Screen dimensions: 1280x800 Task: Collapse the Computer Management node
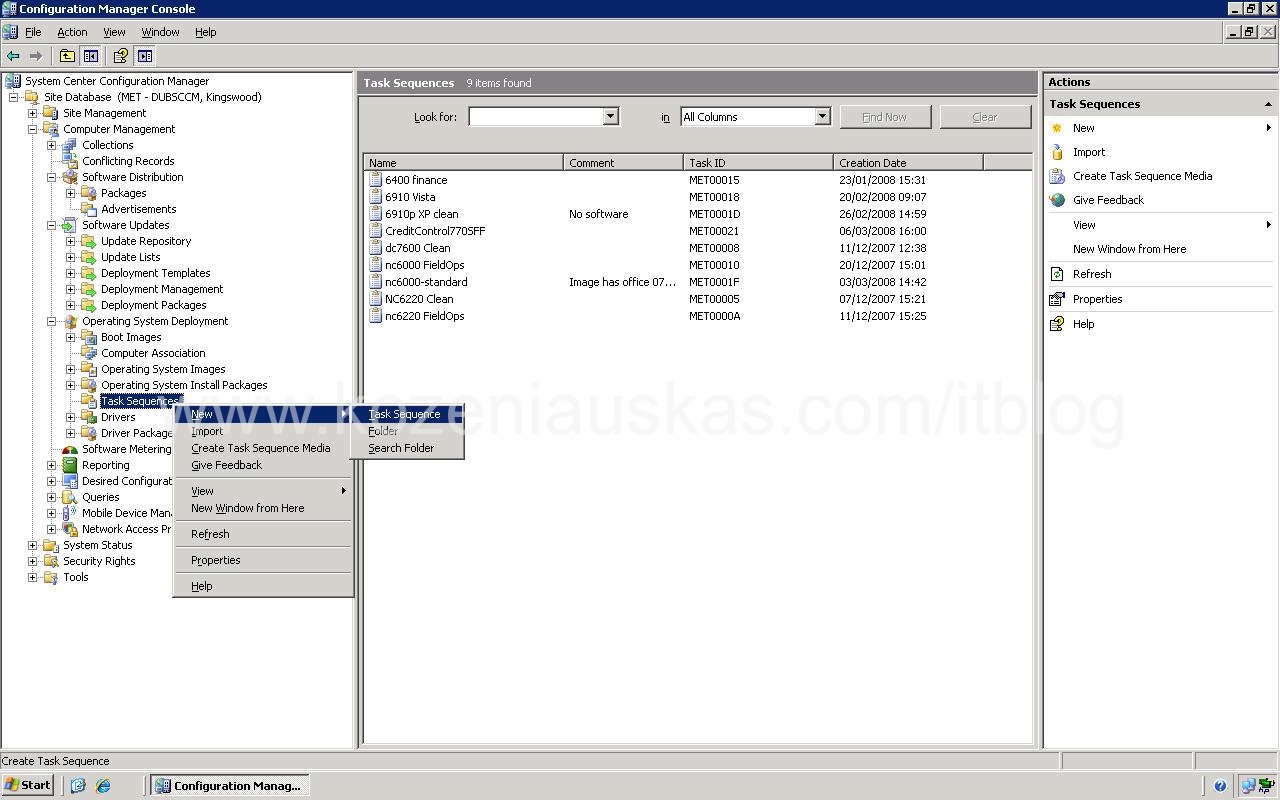point(33,129)
